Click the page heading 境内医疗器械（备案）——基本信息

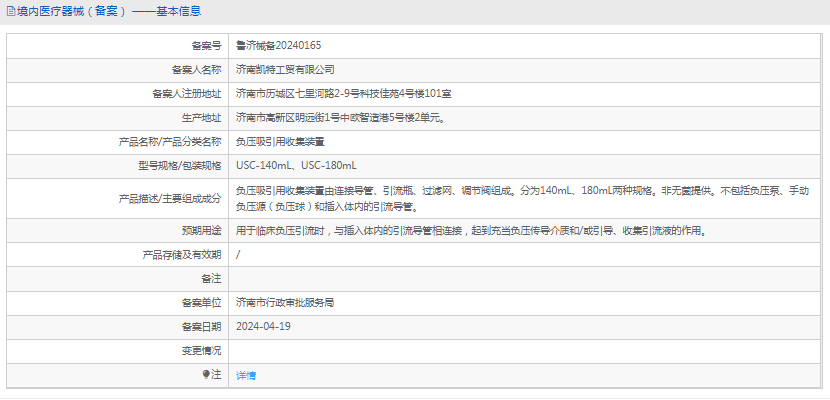coord(109,11)
